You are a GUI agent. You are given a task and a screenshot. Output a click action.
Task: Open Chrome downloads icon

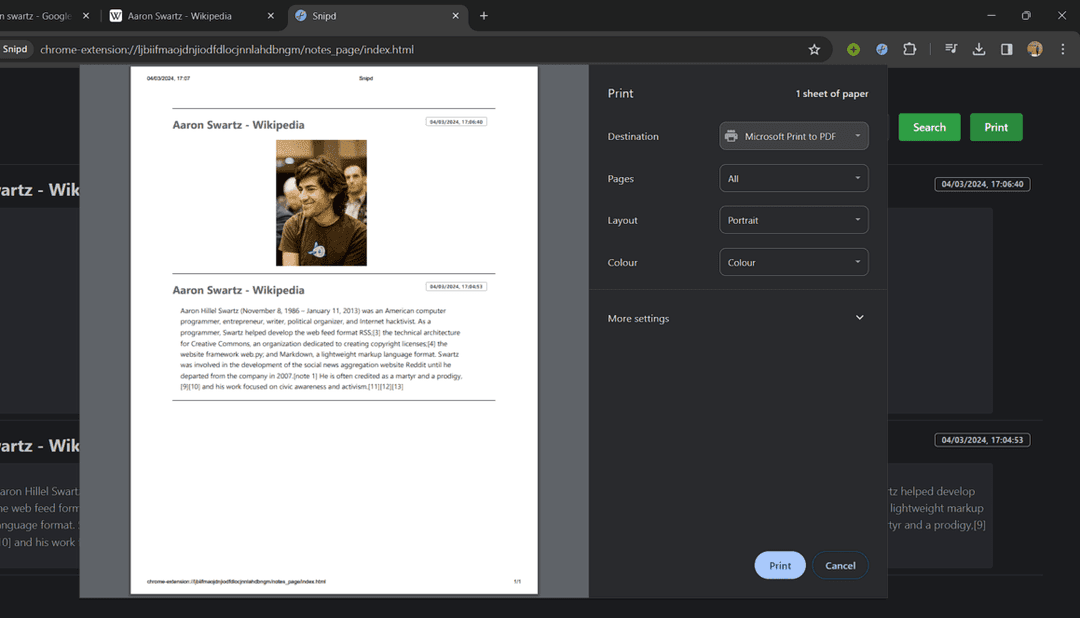(x=979, y=50)
